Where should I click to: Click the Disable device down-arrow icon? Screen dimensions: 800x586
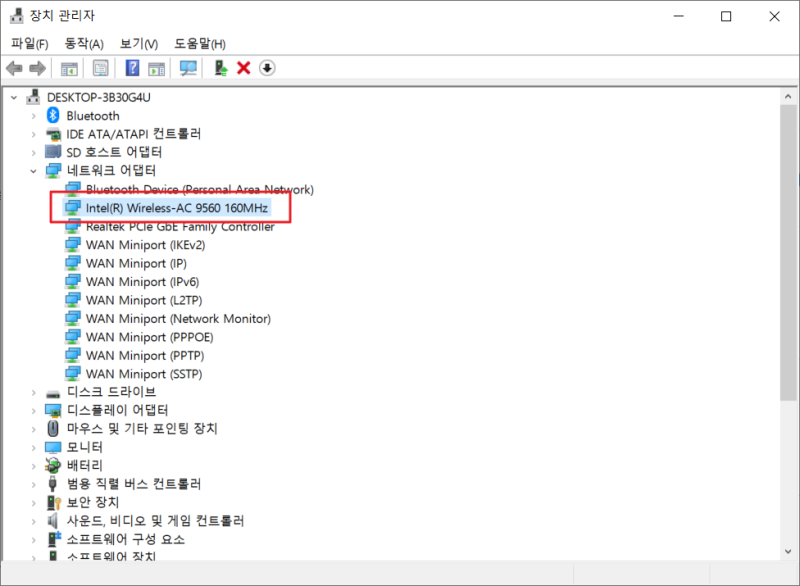266,67
